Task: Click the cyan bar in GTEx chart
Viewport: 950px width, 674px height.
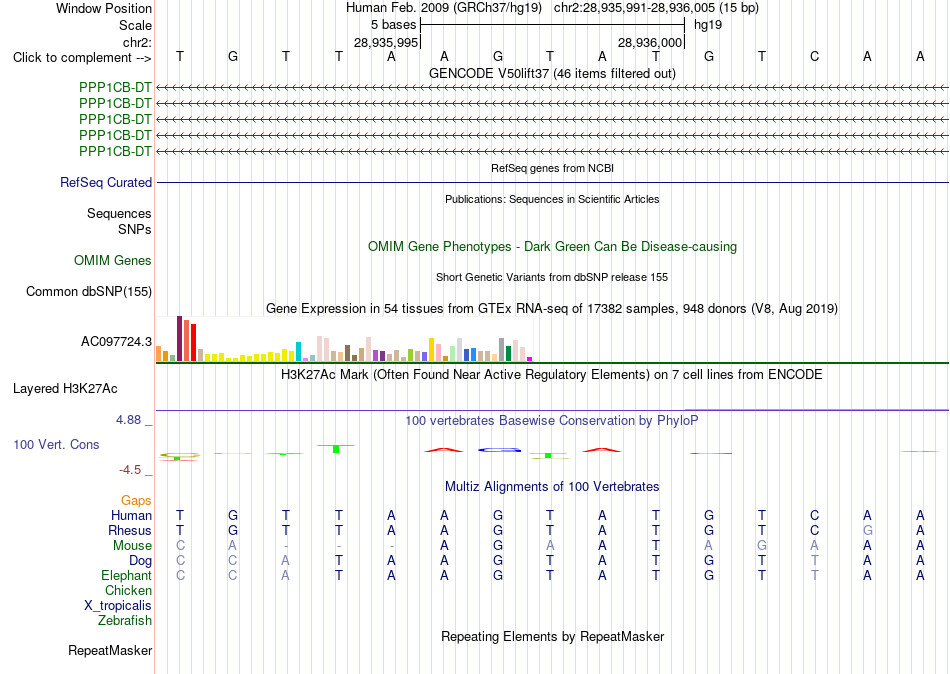Action: [x=298, y=352]
